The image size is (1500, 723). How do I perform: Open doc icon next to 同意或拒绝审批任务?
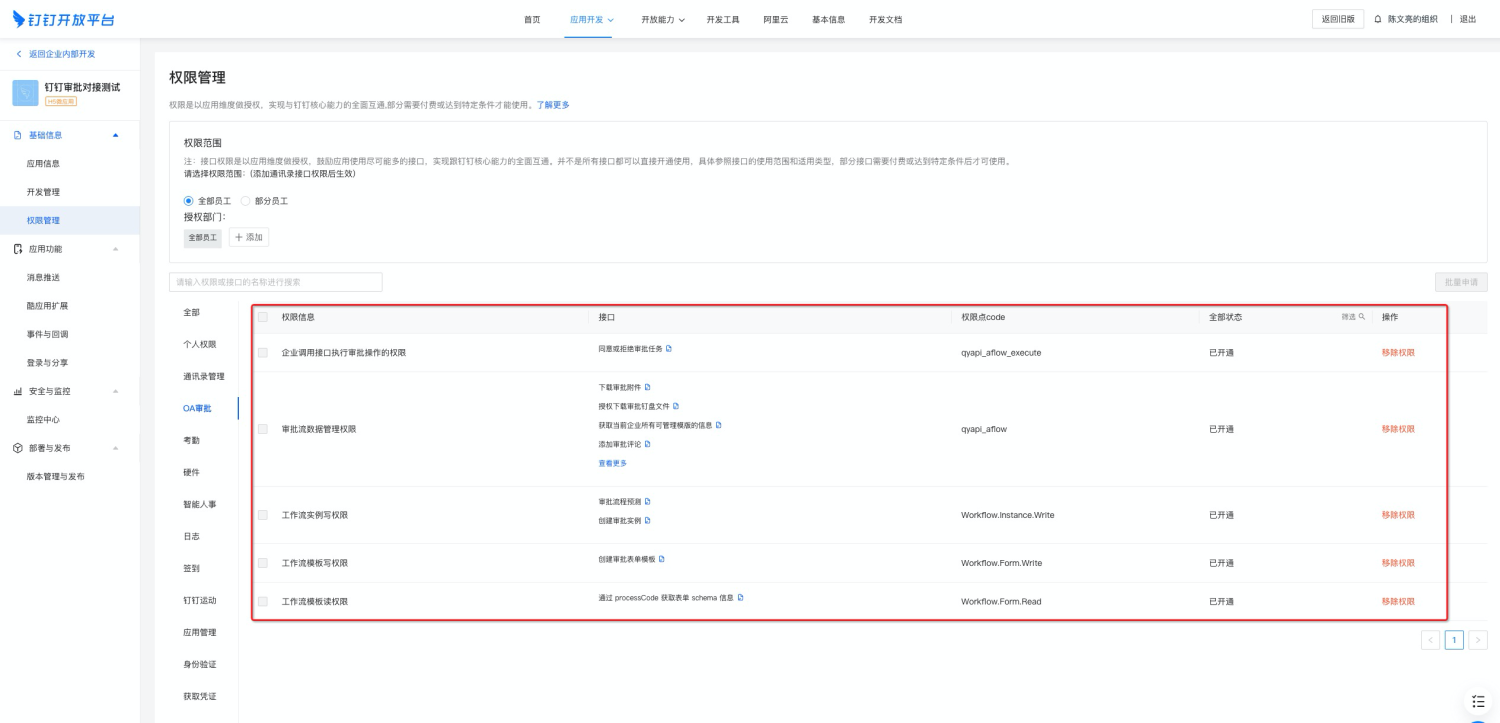click(669, 348)
